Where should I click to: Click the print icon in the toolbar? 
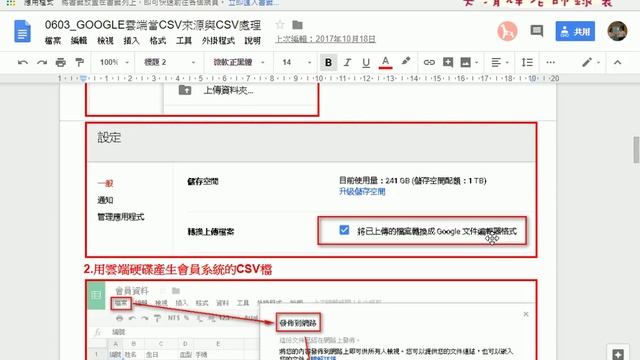(60, 62)
